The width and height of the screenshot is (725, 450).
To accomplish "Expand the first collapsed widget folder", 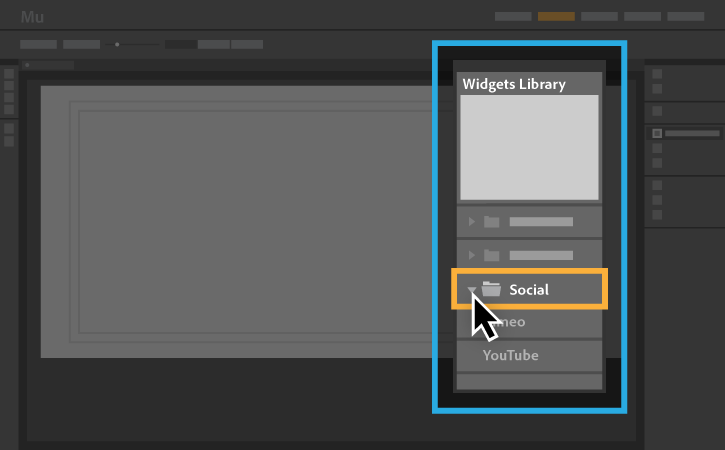I will point(472,222).
